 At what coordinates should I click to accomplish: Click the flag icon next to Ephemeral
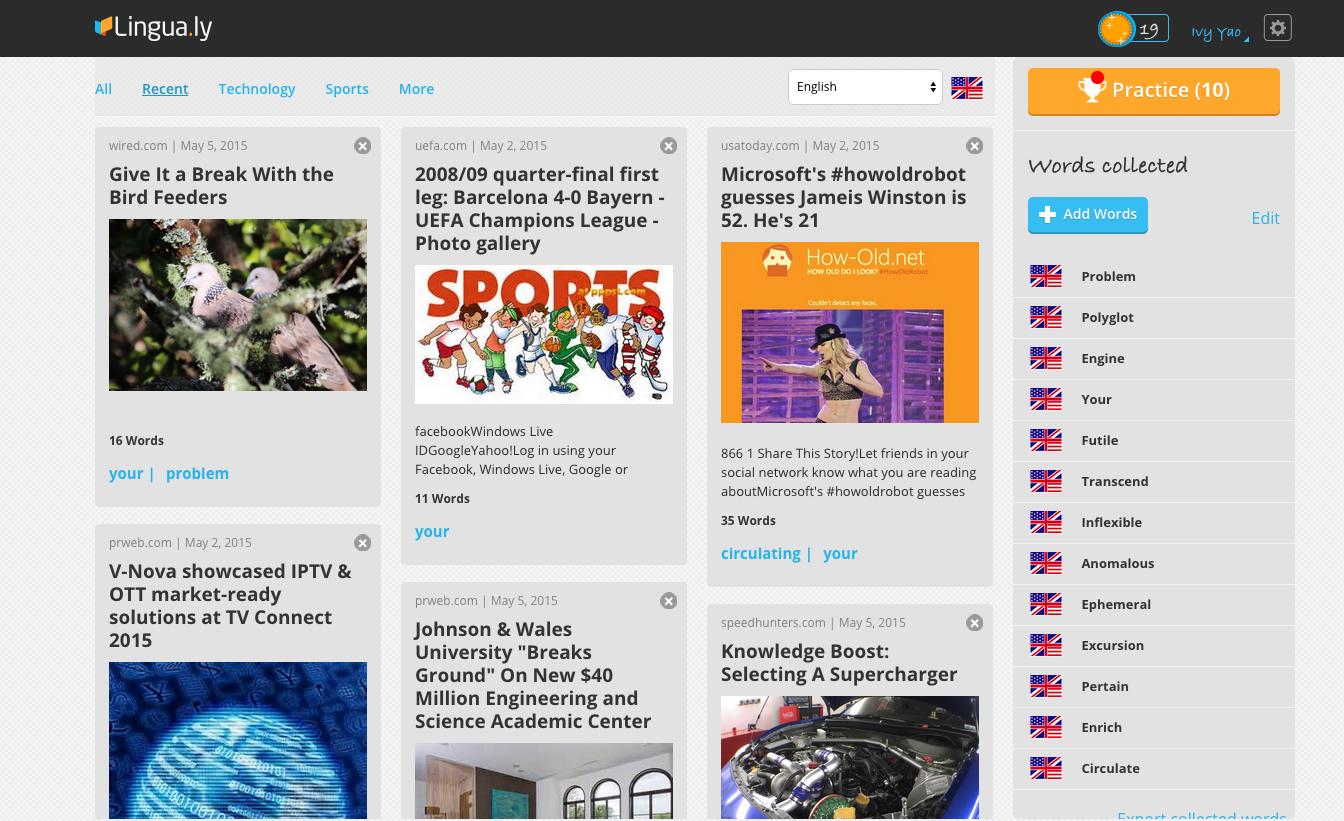click(1046, 604)
